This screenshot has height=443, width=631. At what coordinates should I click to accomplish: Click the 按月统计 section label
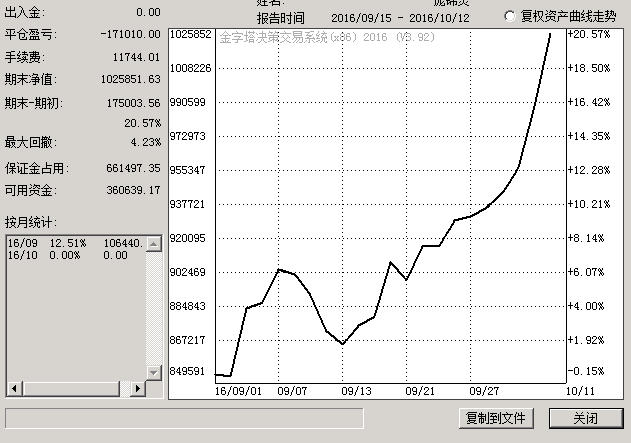pyautogui.click(x=31, y=221)
